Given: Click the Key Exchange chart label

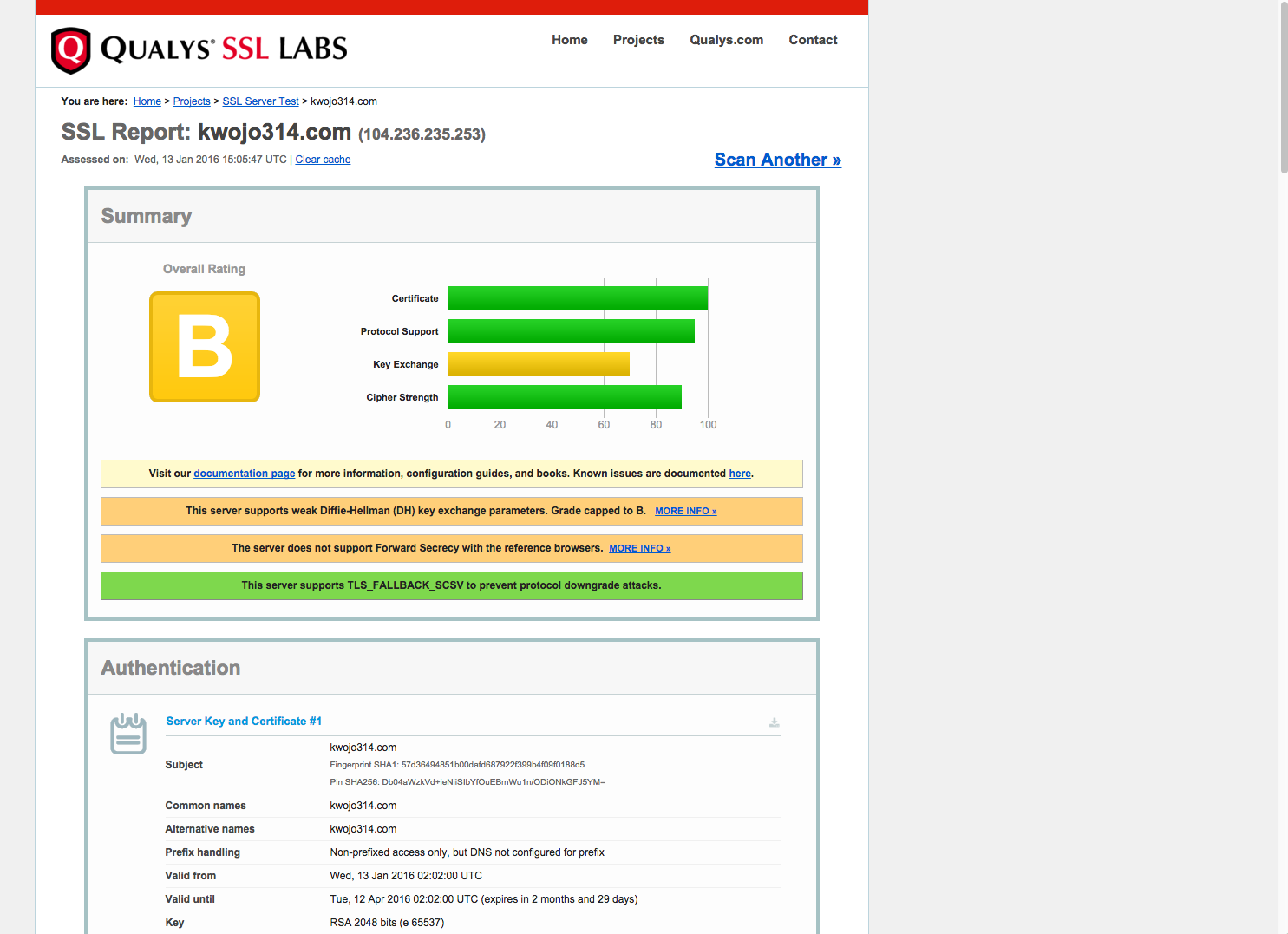Looking at the screenshot, I should click(x=406, y=364).
